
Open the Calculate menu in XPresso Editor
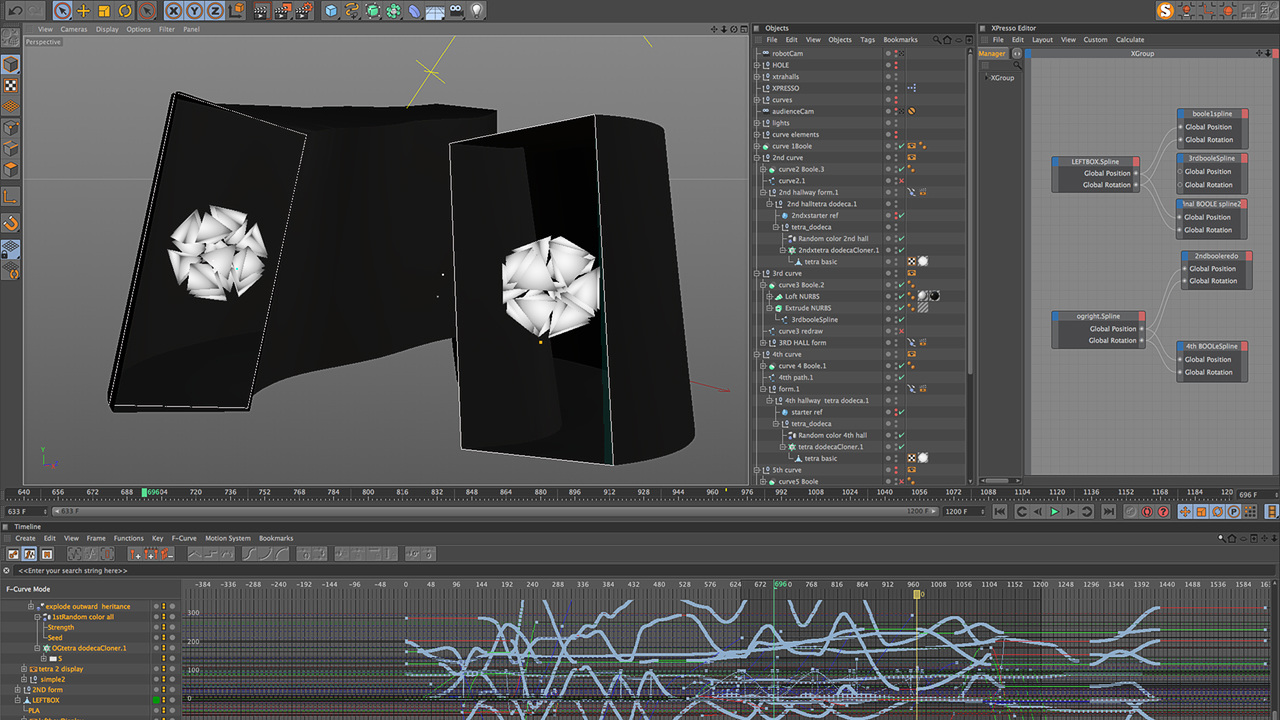1130,40
